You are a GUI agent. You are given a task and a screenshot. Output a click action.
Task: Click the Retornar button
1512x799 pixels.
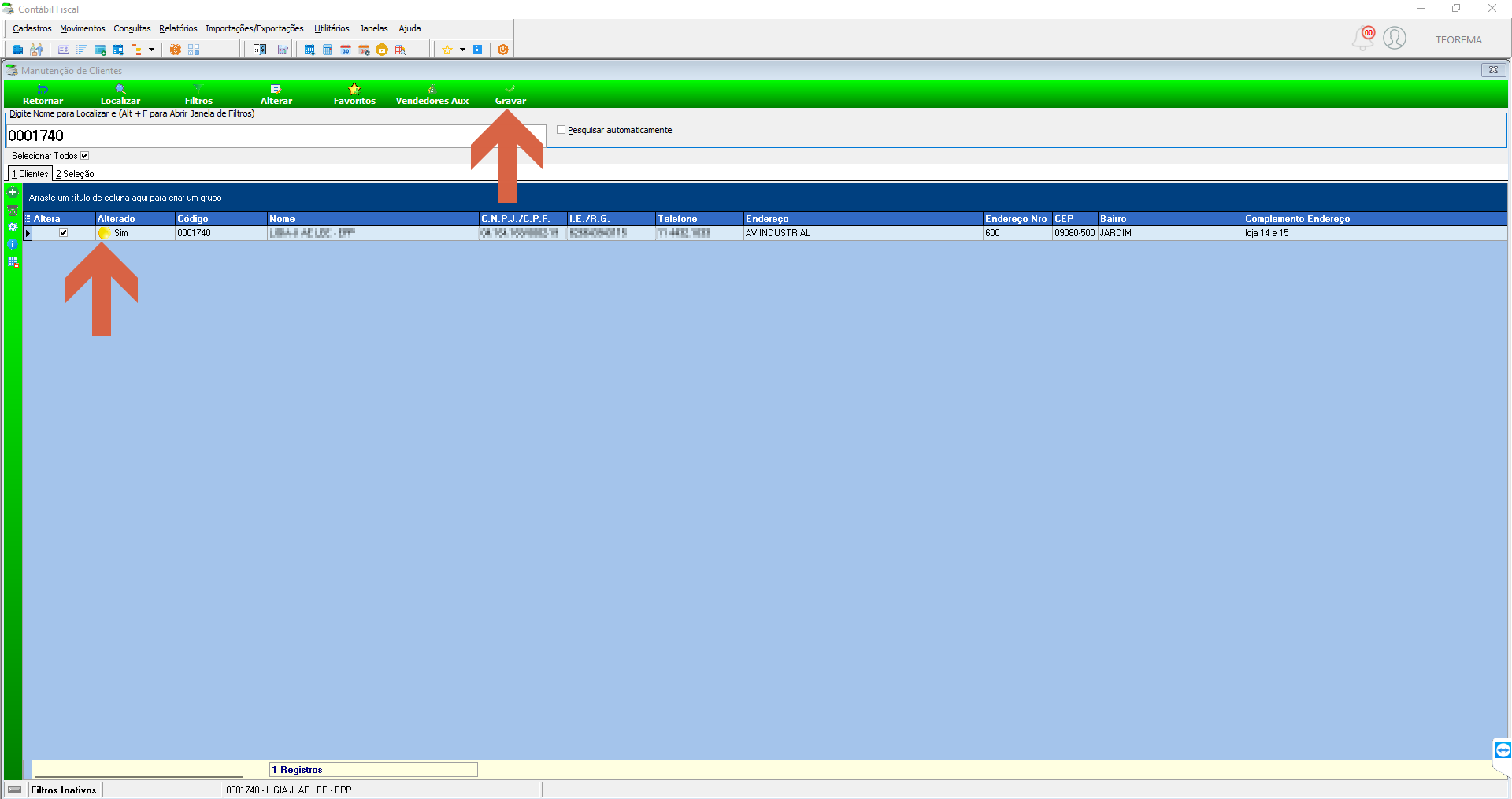43,94
